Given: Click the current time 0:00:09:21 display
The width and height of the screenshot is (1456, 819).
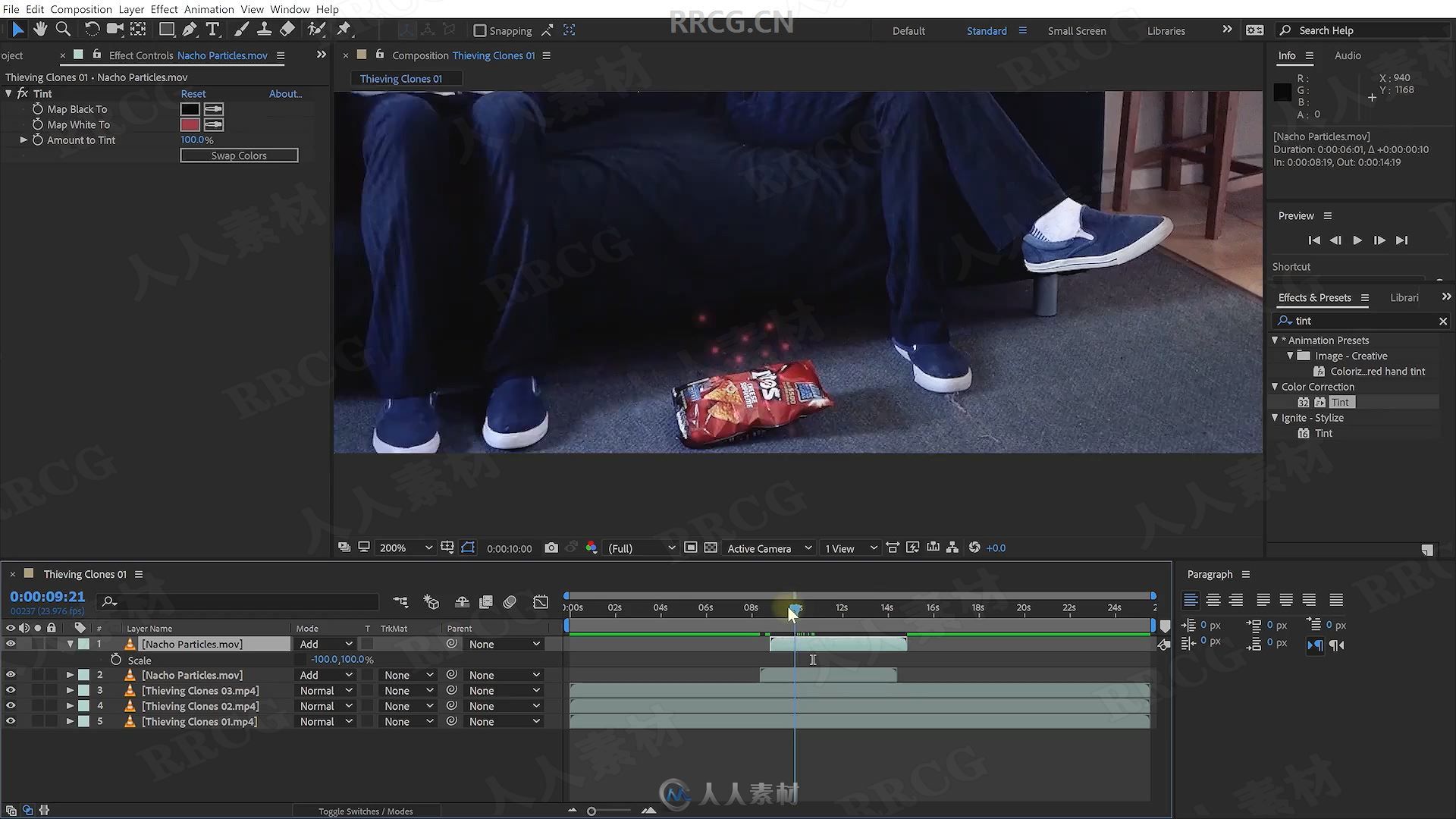Looking at the screenshot, I should pos(47,597).
